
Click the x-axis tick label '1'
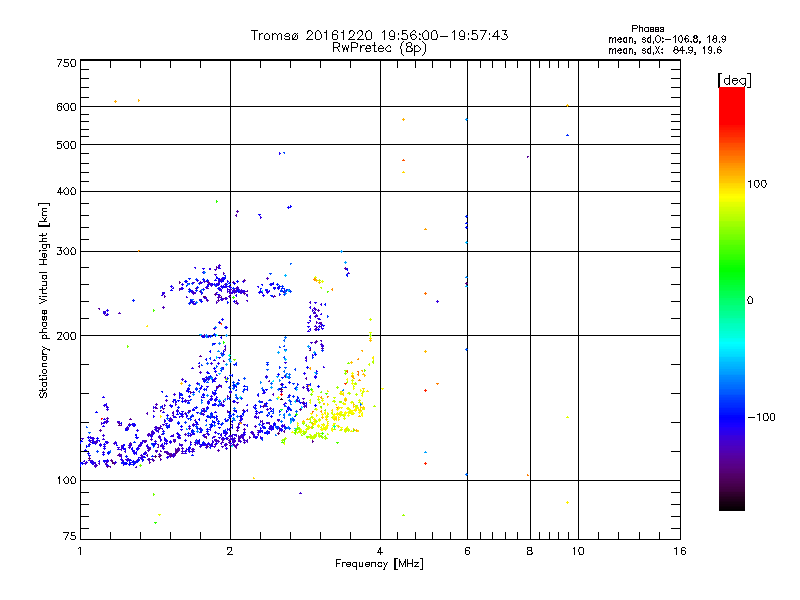[x=80, y=551]
